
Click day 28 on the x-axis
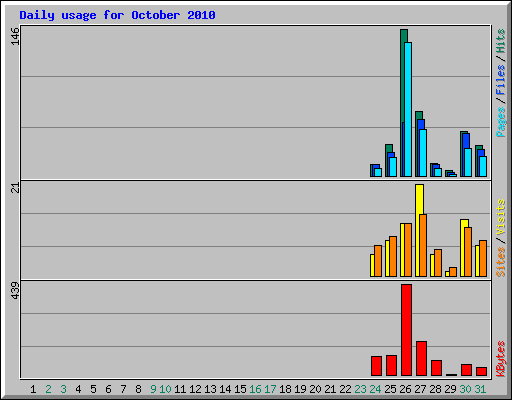(435, 389)
